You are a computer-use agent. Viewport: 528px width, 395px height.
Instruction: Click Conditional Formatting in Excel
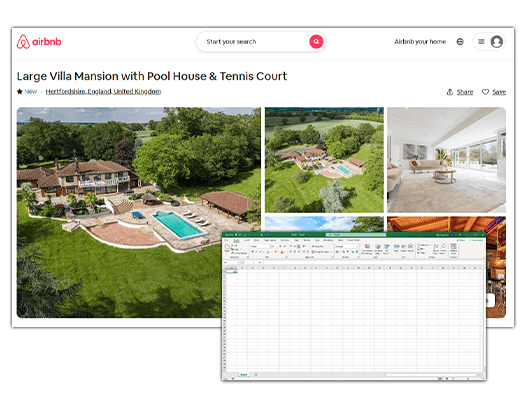[367, 249]
